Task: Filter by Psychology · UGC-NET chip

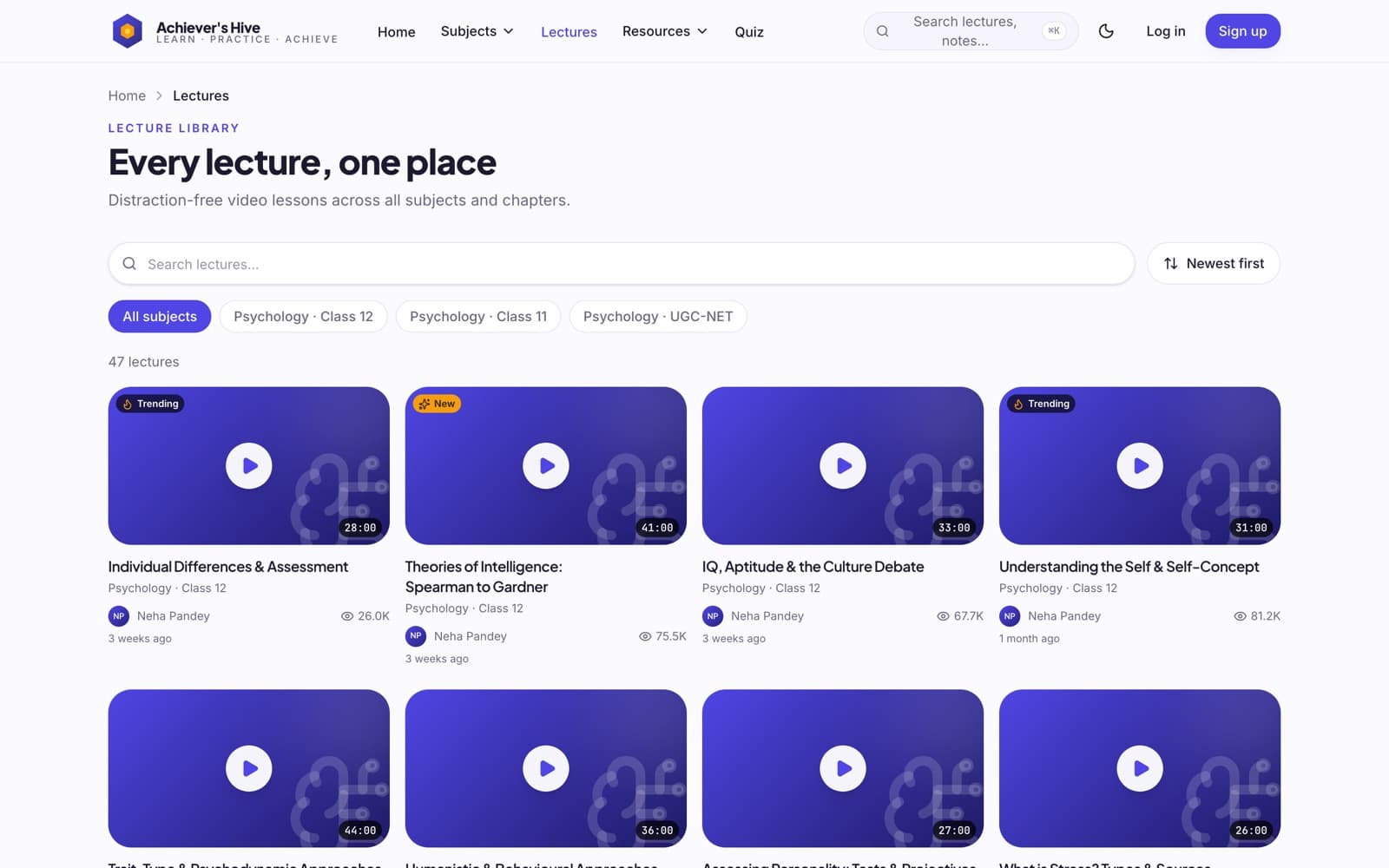Action: pyautogui.click(x=658, y=317)
